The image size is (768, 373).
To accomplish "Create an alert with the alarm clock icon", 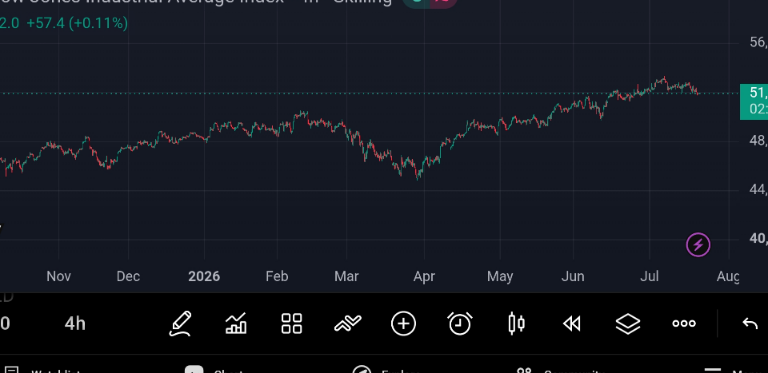I will pos(460,324).
